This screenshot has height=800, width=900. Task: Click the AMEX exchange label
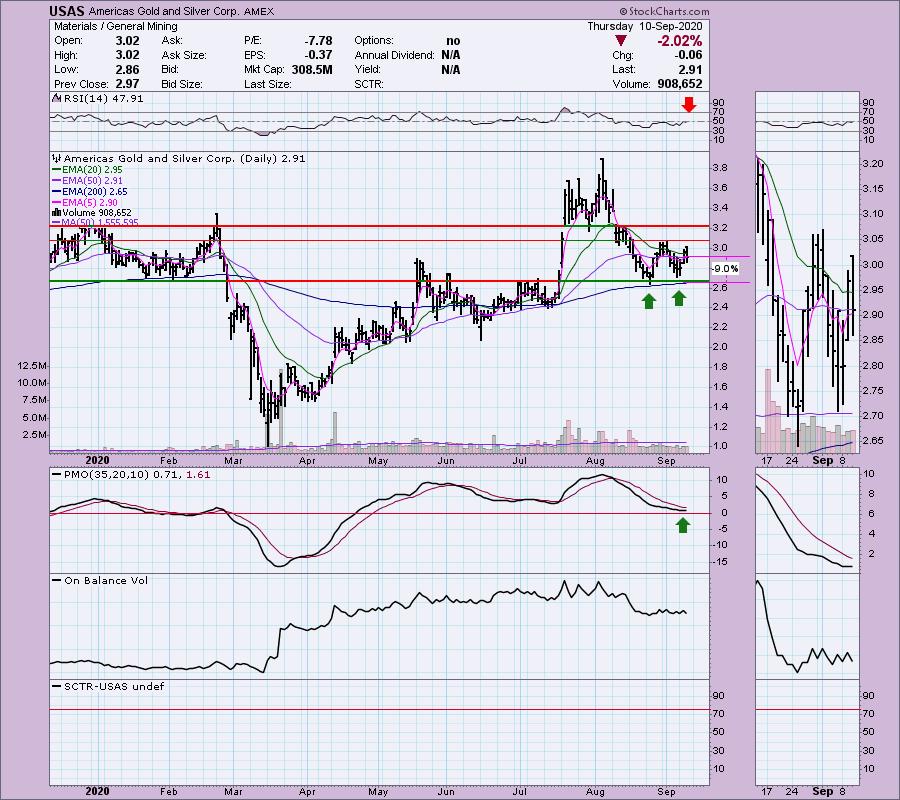click(259, 11)
